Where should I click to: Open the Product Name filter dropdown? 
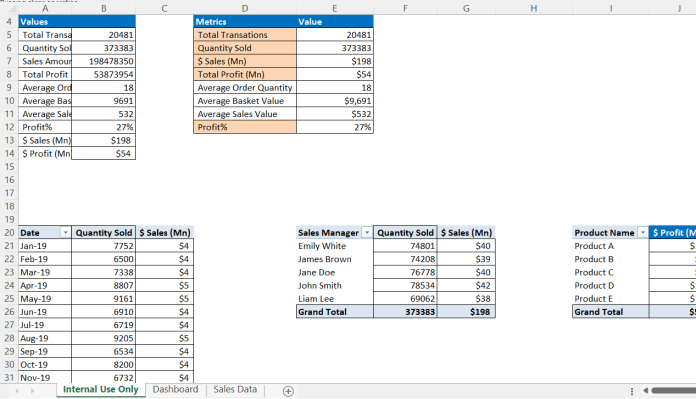643,233
